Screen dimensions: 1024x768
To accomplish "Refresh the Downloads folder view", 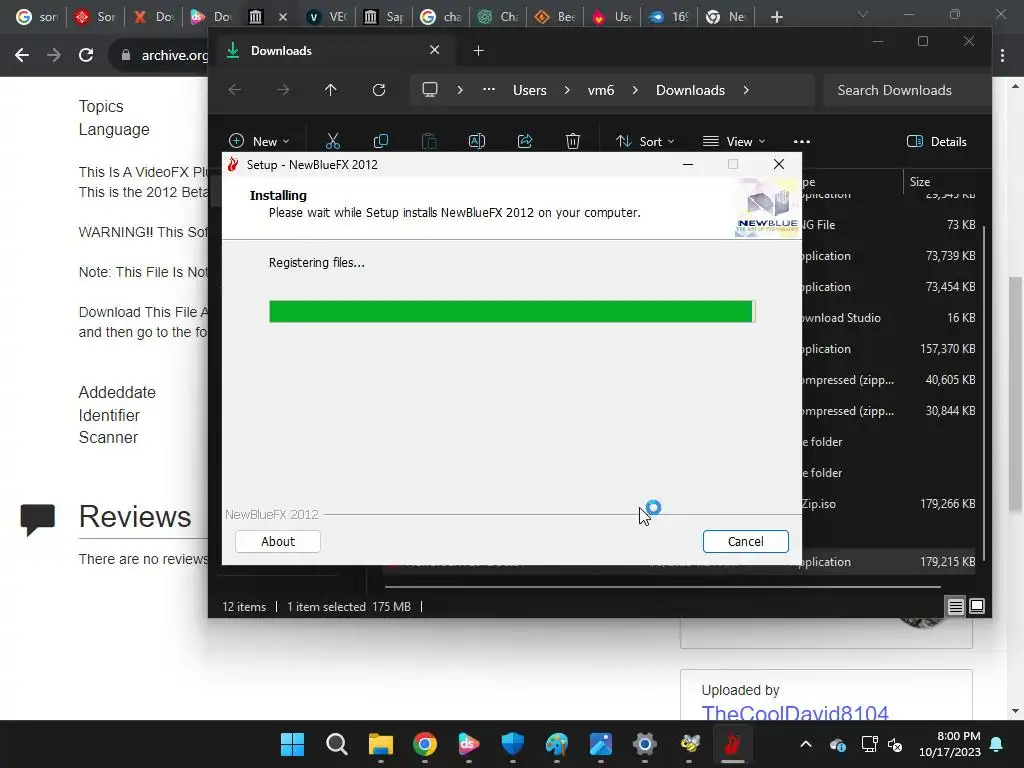I will (379, 90).
